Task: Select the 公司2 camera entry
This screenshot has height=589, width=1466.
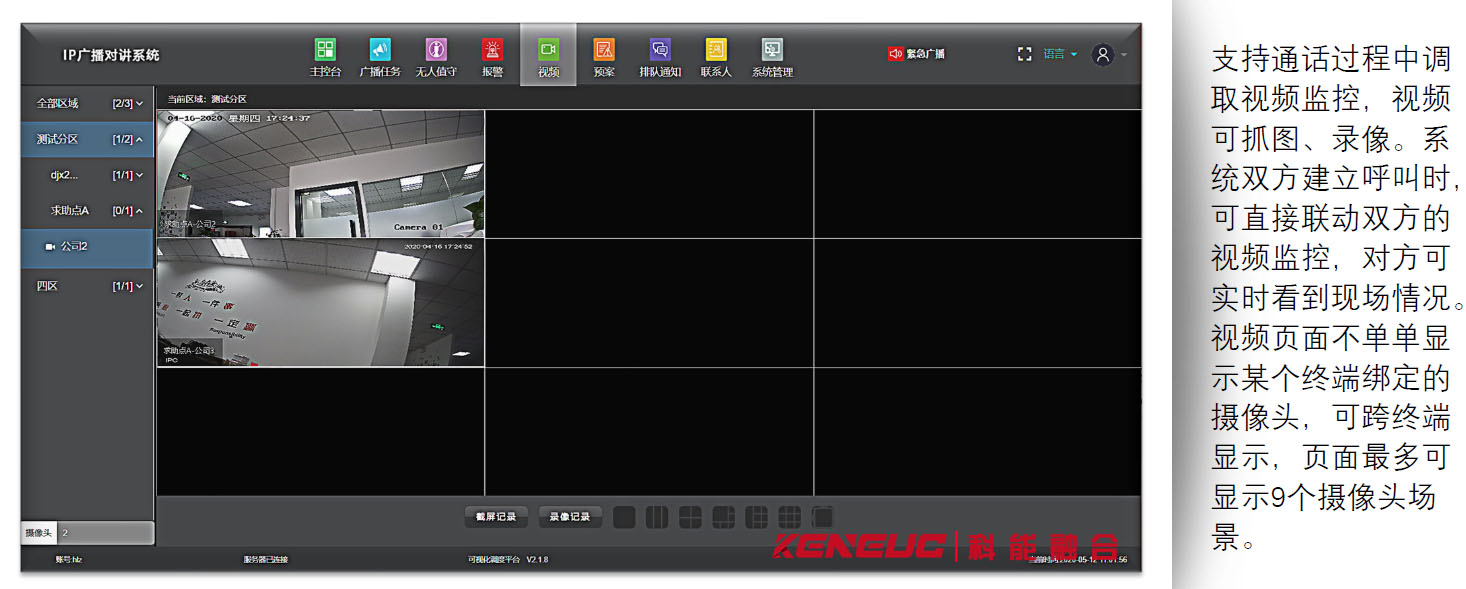Action: [x=87, y=247]
